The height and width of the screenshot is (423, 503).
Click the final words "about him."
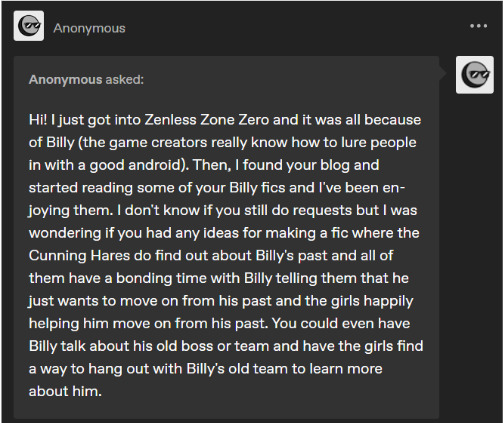point(65,391)
